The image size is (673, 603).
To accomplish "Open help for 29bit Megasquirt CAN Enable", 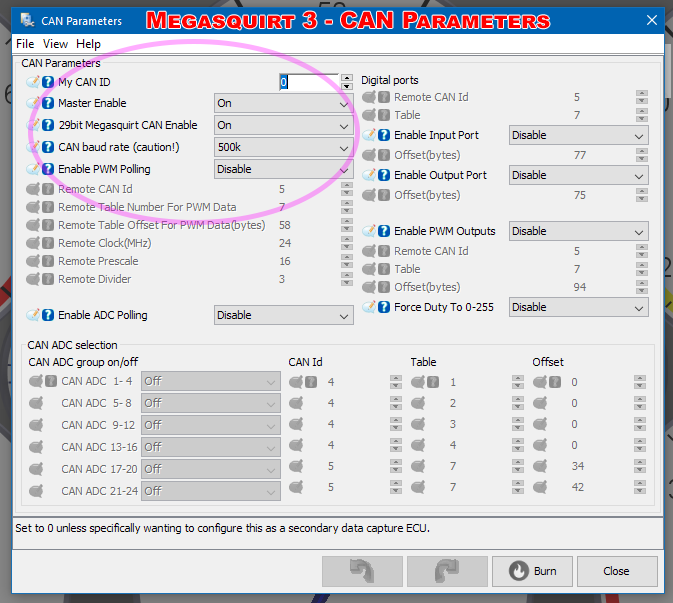I will click(x=48, y=125).
